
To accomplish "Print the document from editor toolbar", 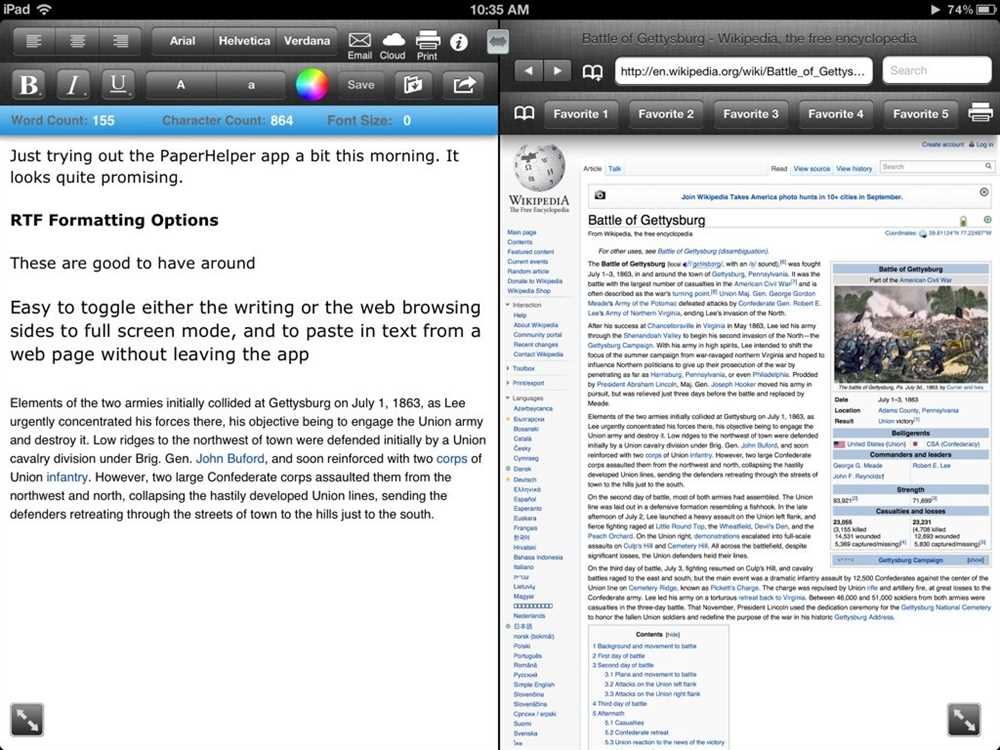I will [427, 46].
